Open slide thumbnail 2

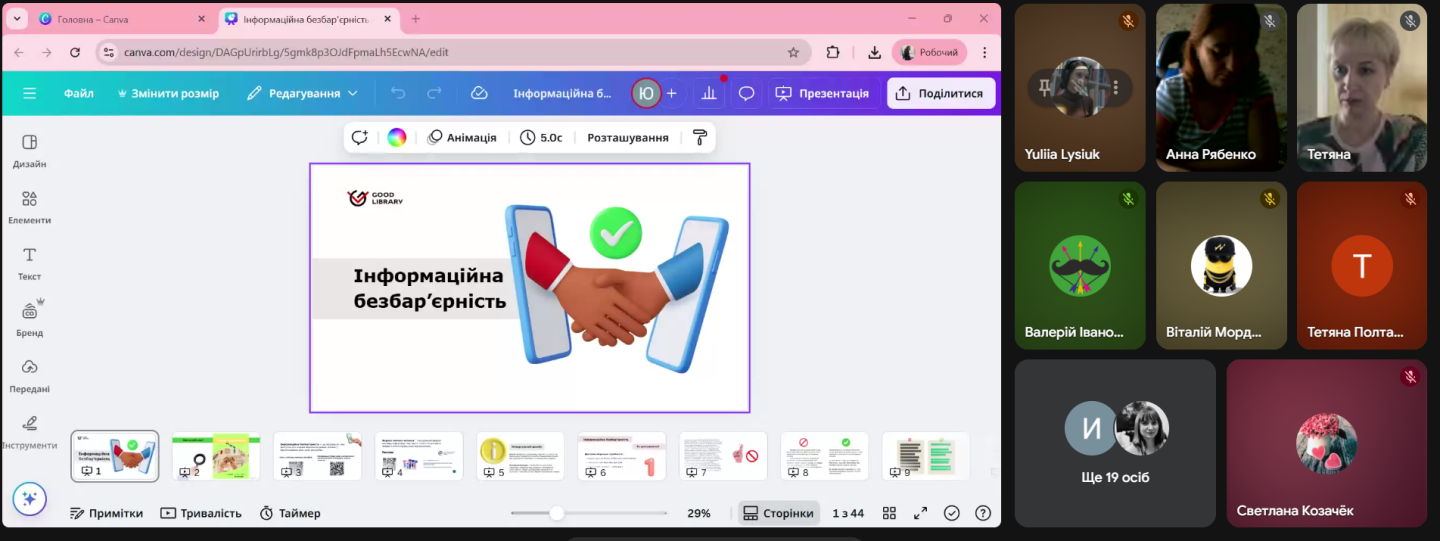coord(216,457)
